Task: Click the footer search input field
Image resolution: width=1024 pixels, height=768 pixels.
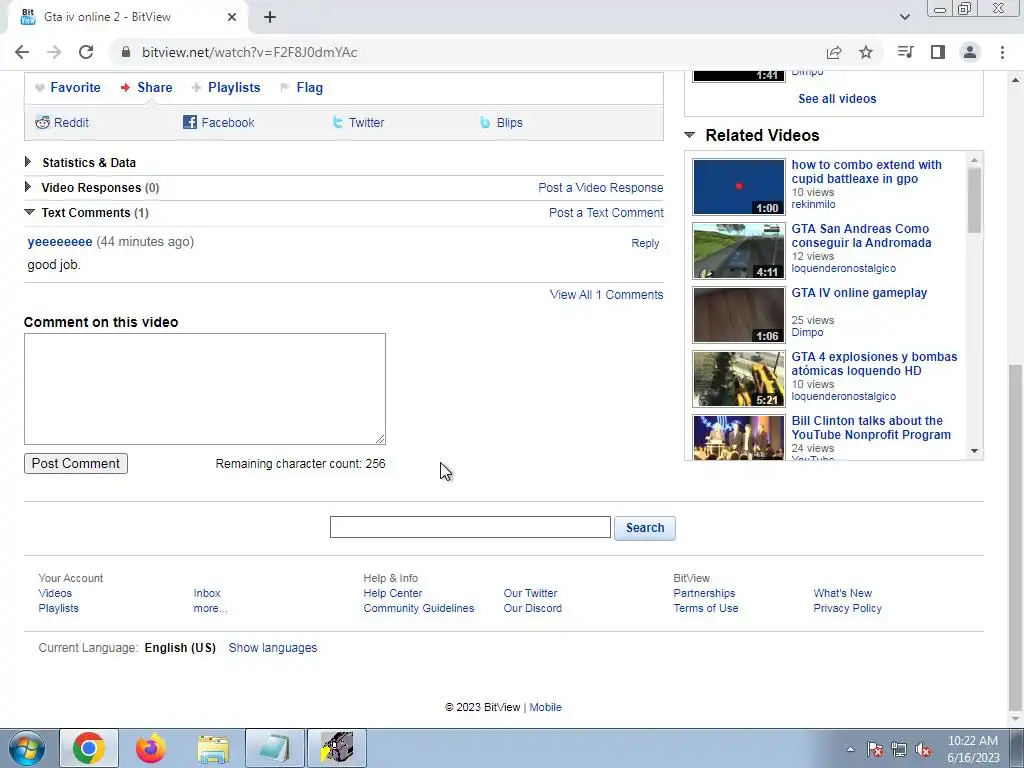Action: pyautogui.click(x=470, y=527)
